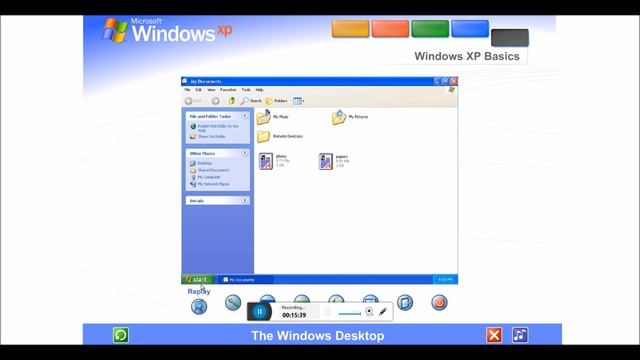Open the File menu
Image resolution: width=640 pixels, height=360 pixels.
pyautogui.click(x=187, y=90)
